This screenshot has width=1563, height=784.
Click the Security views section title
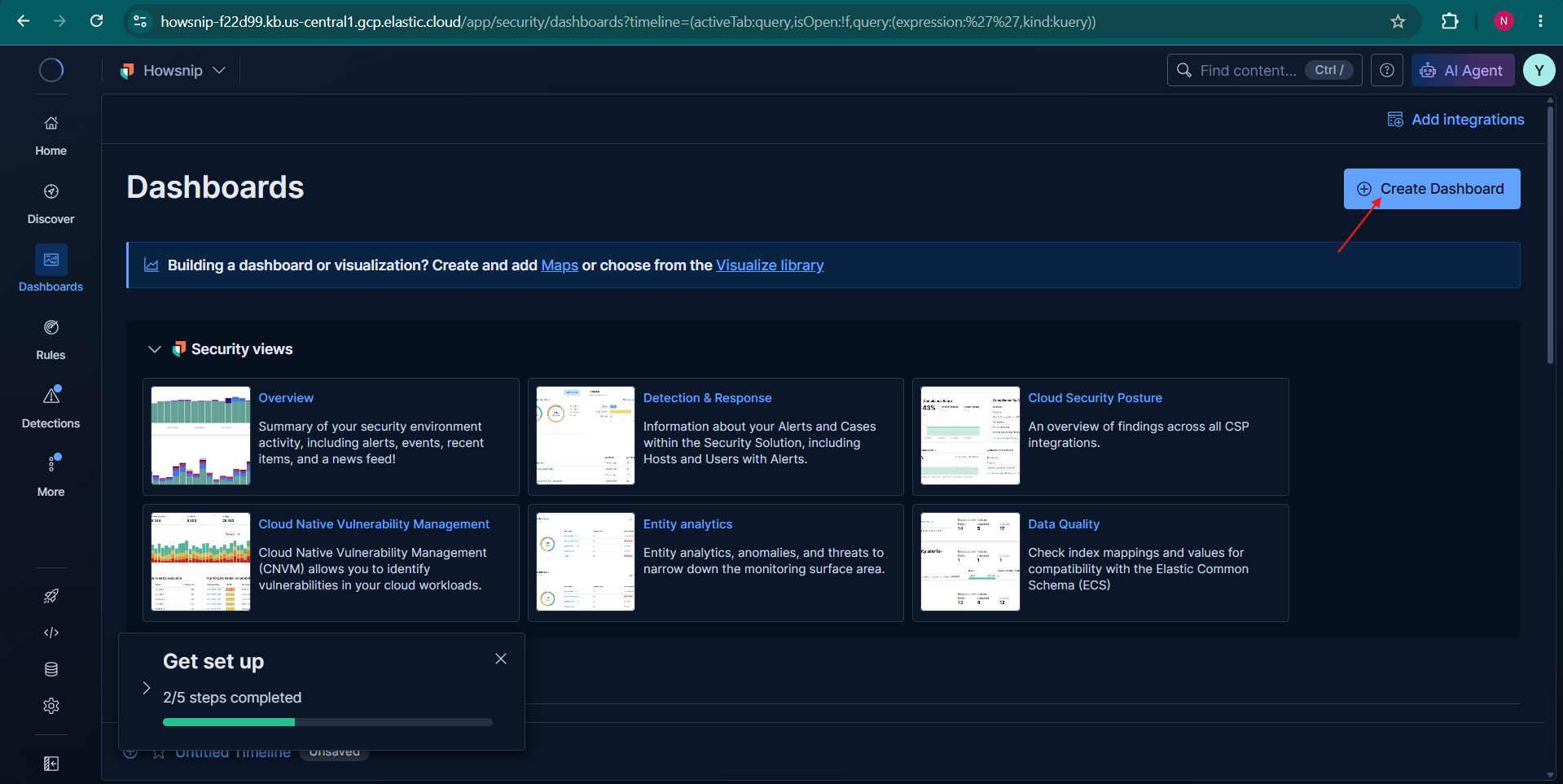(242, 349)
